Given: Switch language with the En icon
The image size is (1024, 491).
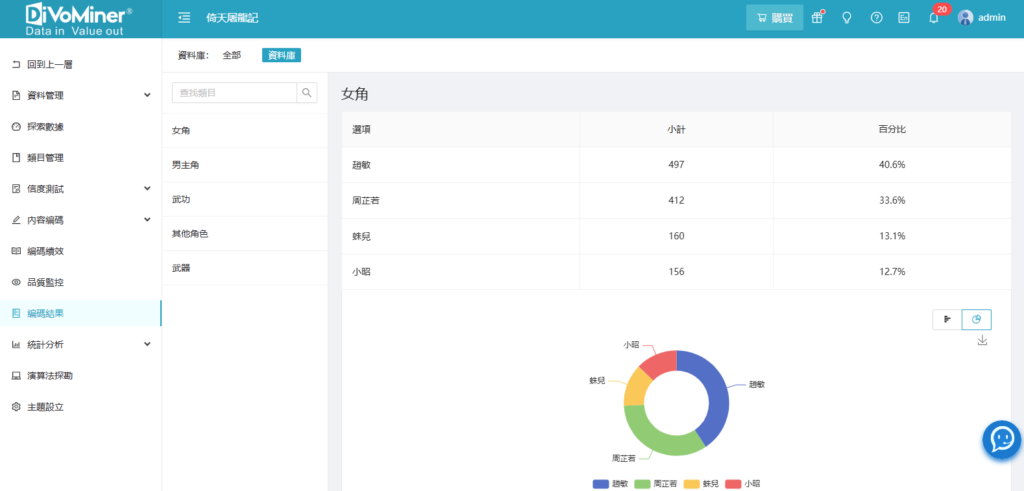Looking at the screenshot, I should pyautogui.click(x=904, y=17).
